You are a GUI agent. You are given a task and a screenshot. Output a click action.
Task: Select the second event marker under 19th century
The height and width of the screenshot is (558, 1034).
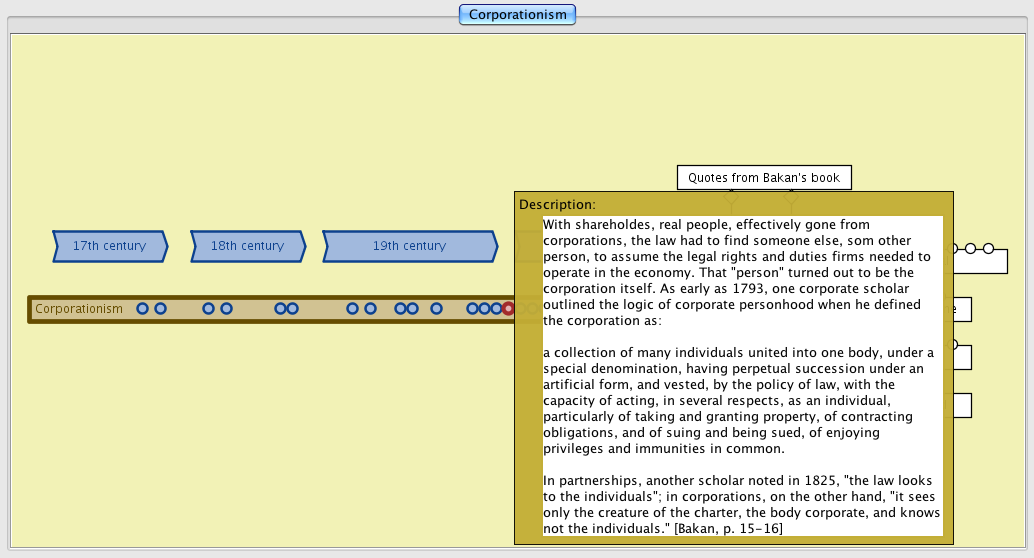tap(370, 309)
